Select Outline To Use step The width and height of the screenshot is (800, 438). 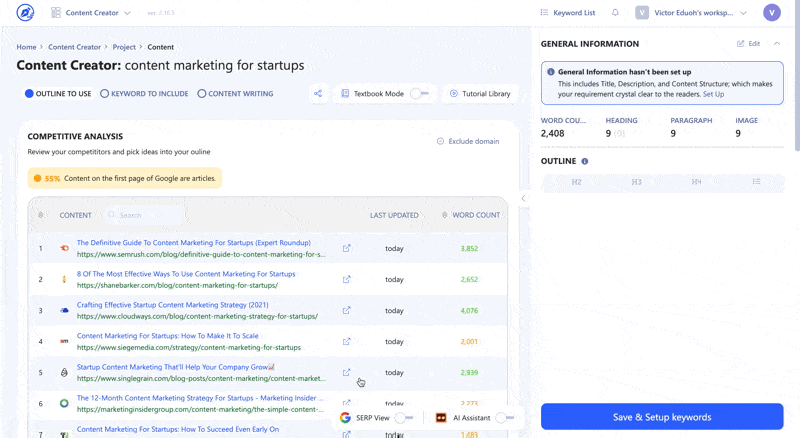point(58,93)
